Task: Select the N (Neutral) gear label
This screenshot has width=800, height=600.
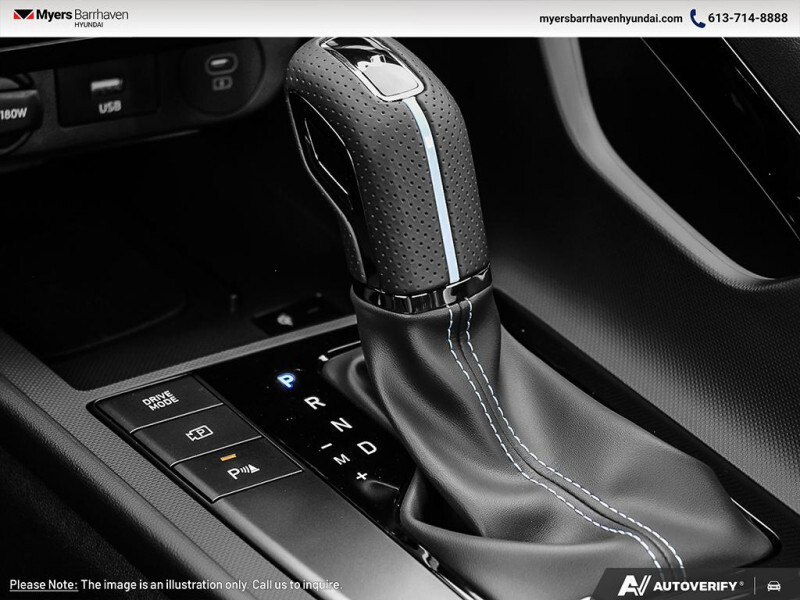Action: pyautogui.click(x=342, y=423)
